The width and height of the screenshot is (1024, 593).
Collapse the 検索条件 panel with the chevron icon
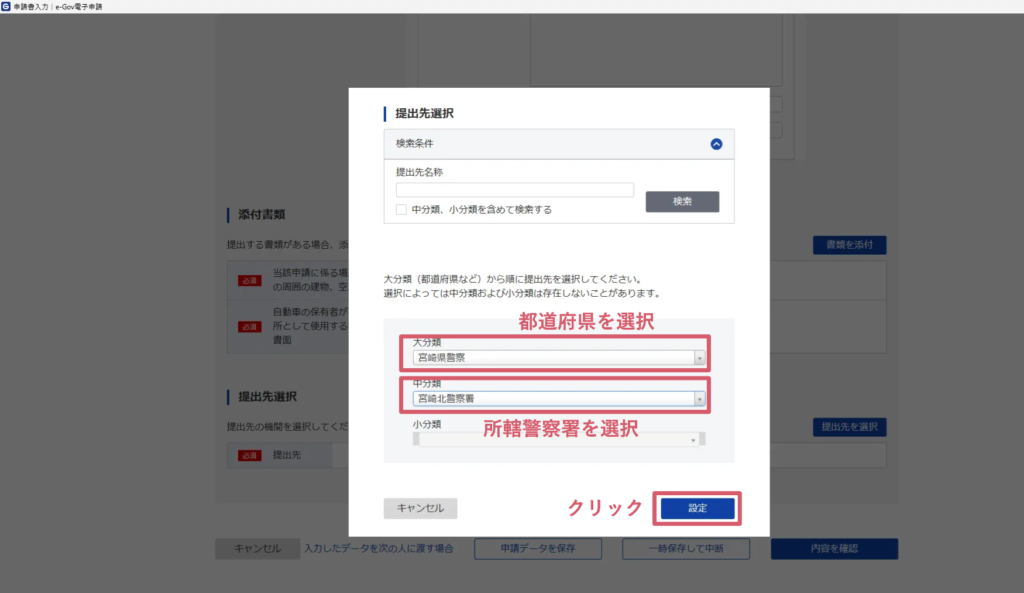[x=716, y=144]
